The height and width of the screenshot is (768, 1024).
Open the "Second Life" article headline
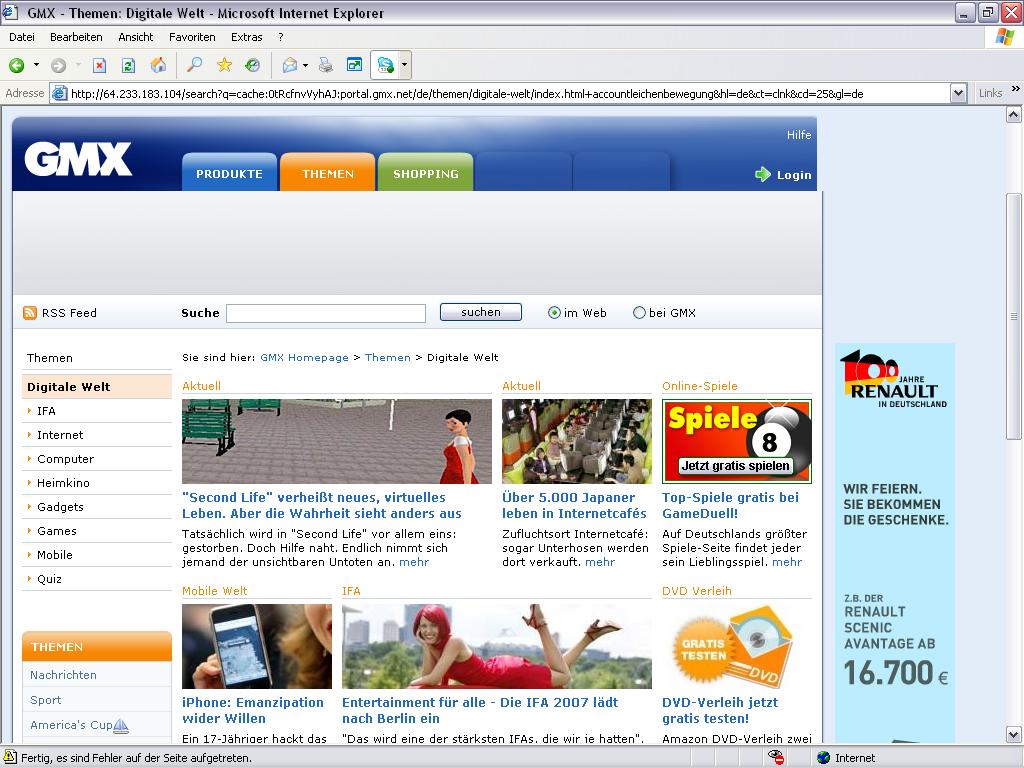[322, 505]
